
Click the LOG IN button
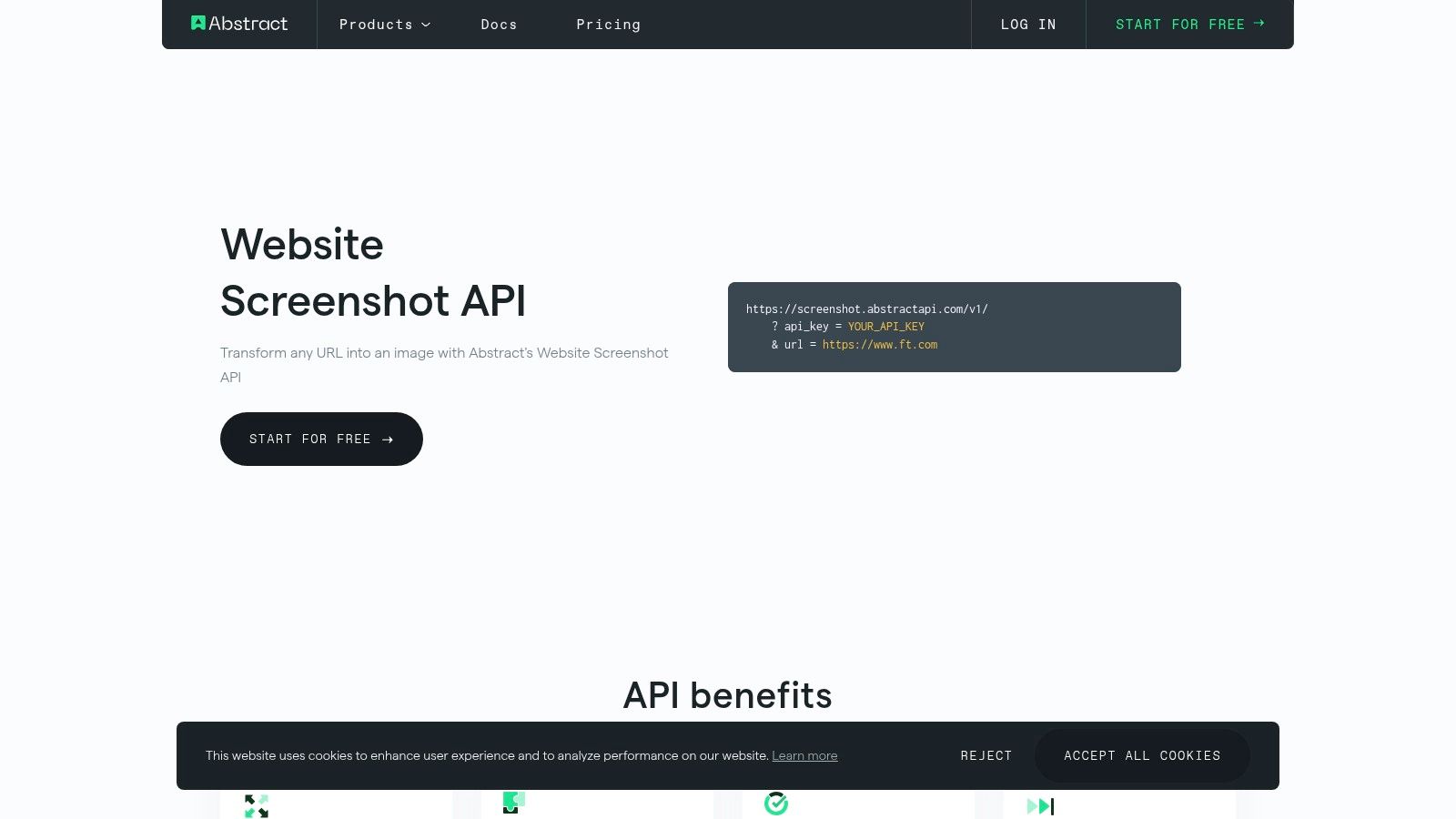pos(1028,25)
